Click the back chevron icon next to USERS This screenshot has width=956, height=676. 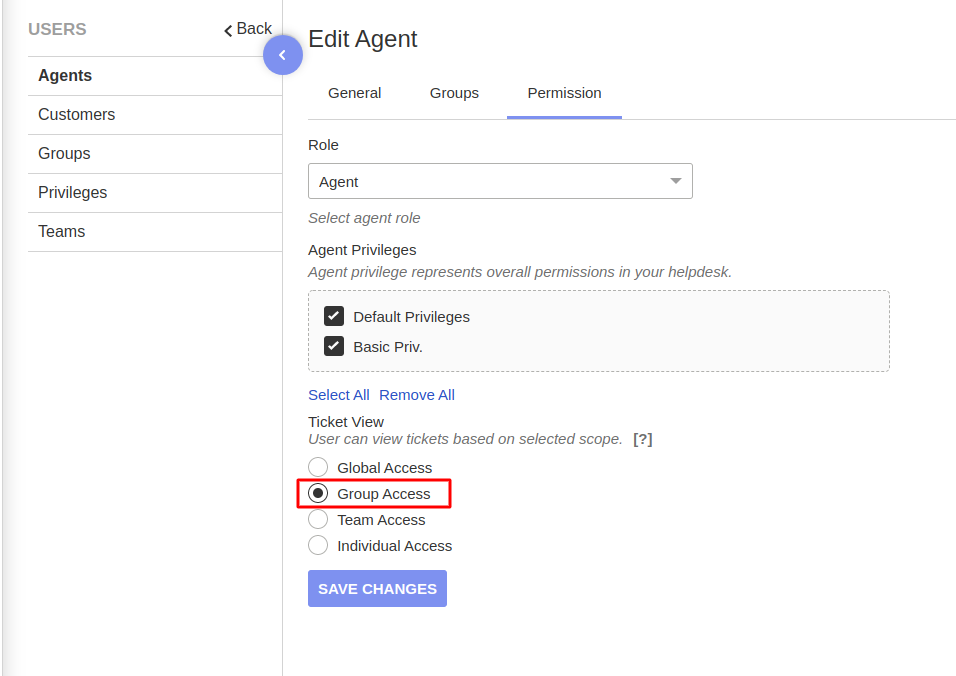pos(227,29)
